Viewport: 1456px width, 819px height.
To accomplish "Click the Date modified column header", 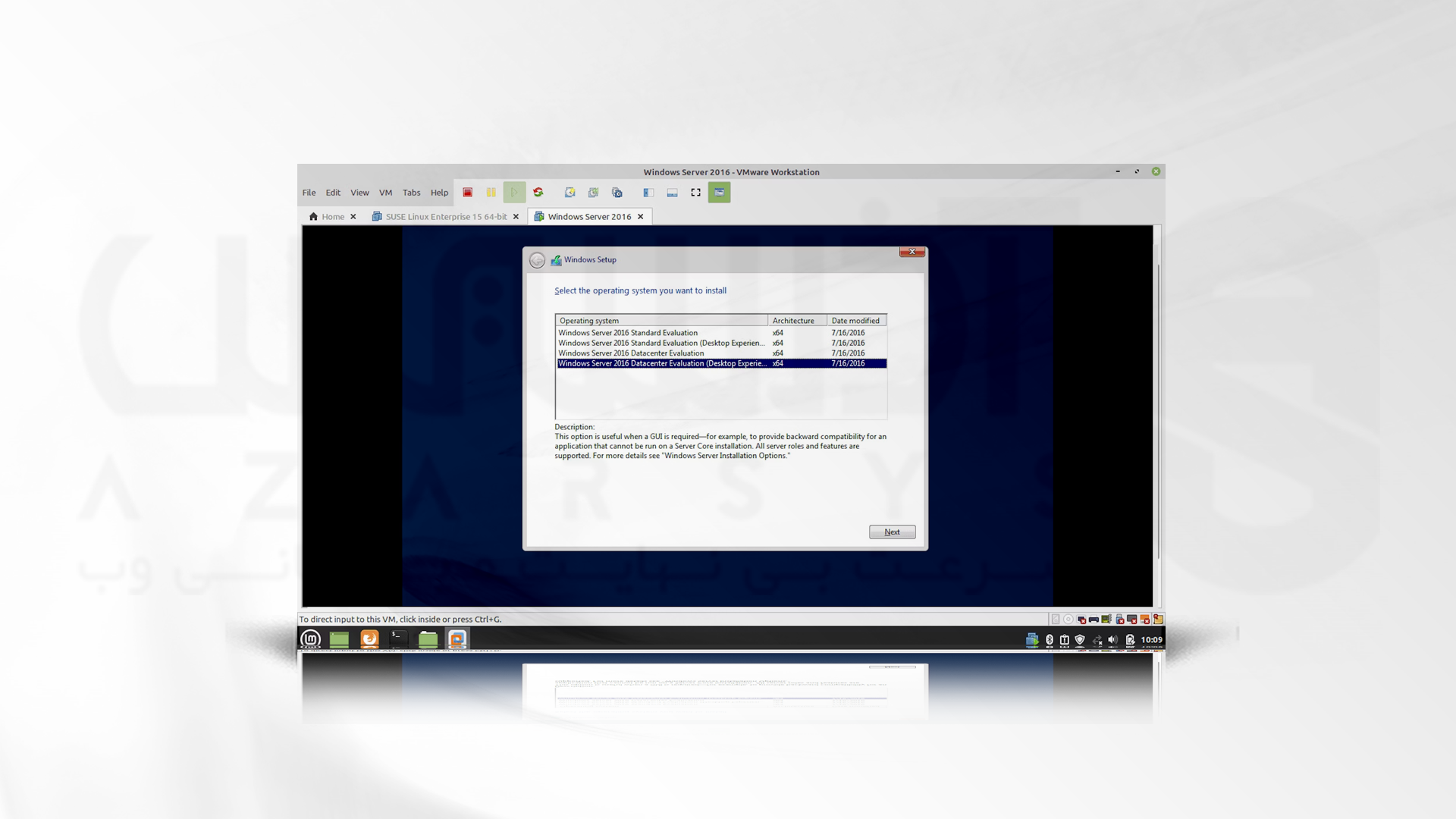I will pos(857,321).
